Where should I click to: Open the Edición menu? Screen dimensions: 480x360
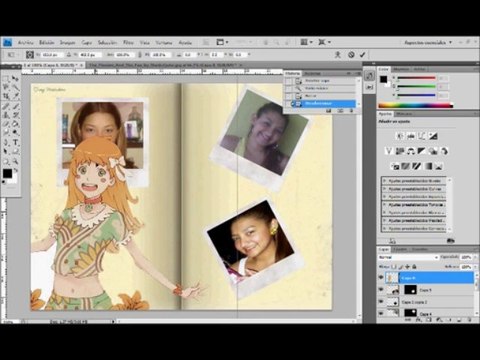[47, 43]
